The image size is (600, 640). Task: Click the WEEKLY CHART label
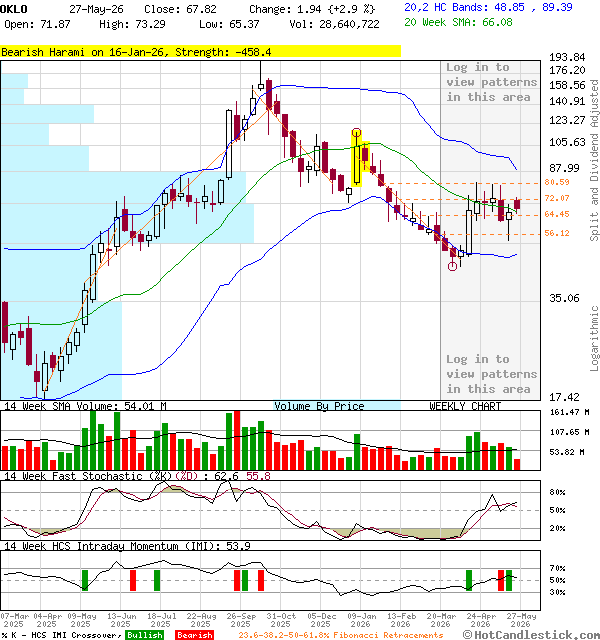[x=465, y=406]
